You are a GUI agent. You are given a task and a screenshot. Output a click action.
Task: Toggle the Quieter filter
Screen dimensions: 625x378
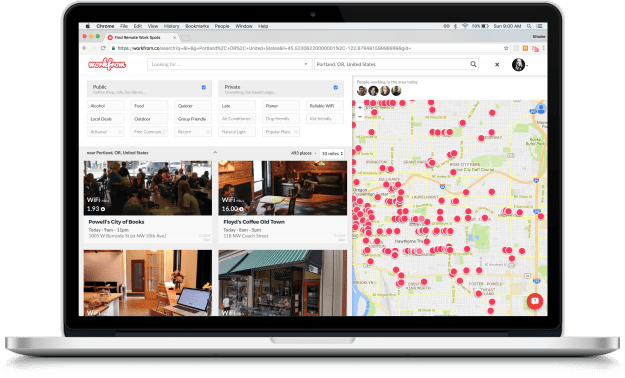click(193, 106)
